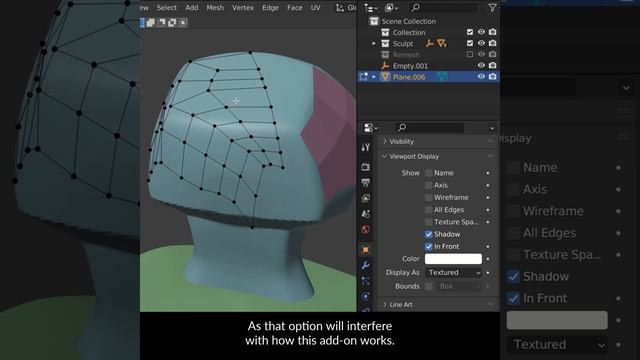This screenshot has height=360, width=640.
Task: Open the Vertex menu
Action: pyautogui.click(x=243, y=8)
